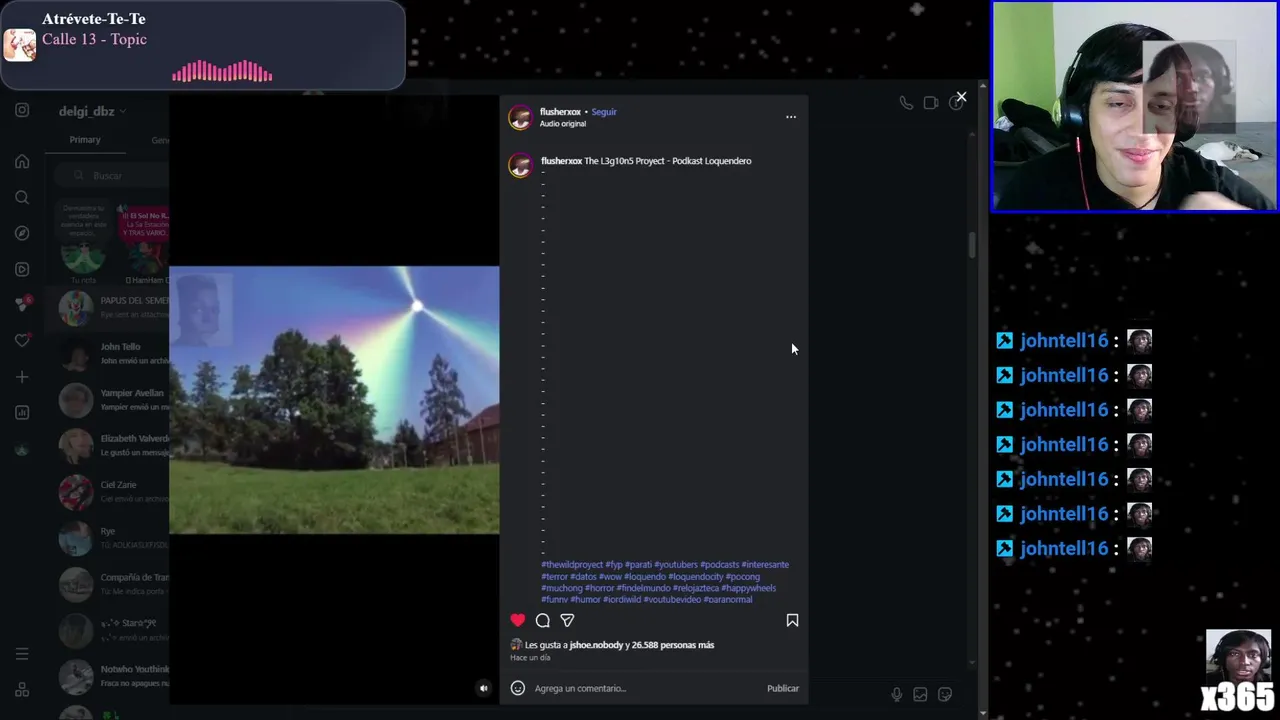The image size is (1280, 720).
Task: View likes via '26.588 personas más'
Action: (673, 645)
